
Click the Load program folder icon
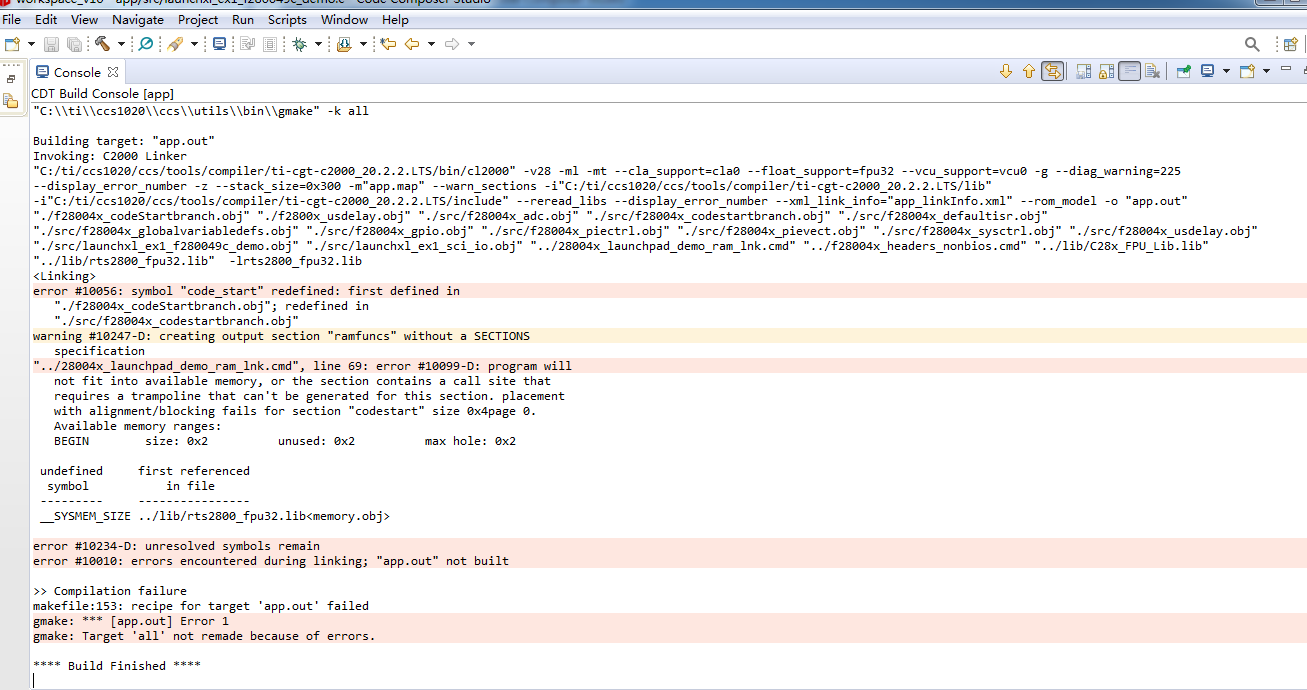coord(344,44)
